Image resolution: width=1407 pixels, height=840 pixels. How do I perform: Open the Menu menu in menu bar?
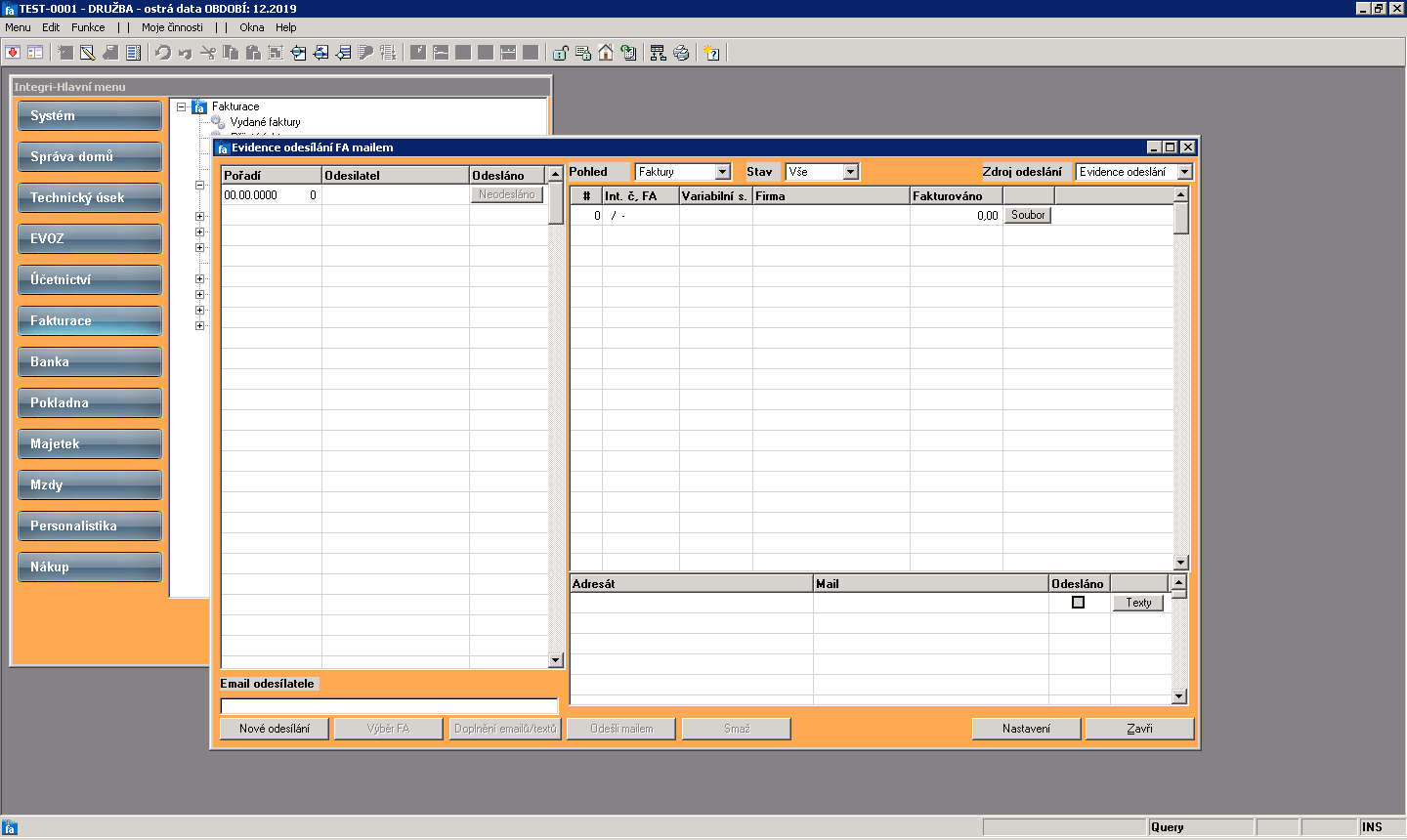tap(18, 27)
